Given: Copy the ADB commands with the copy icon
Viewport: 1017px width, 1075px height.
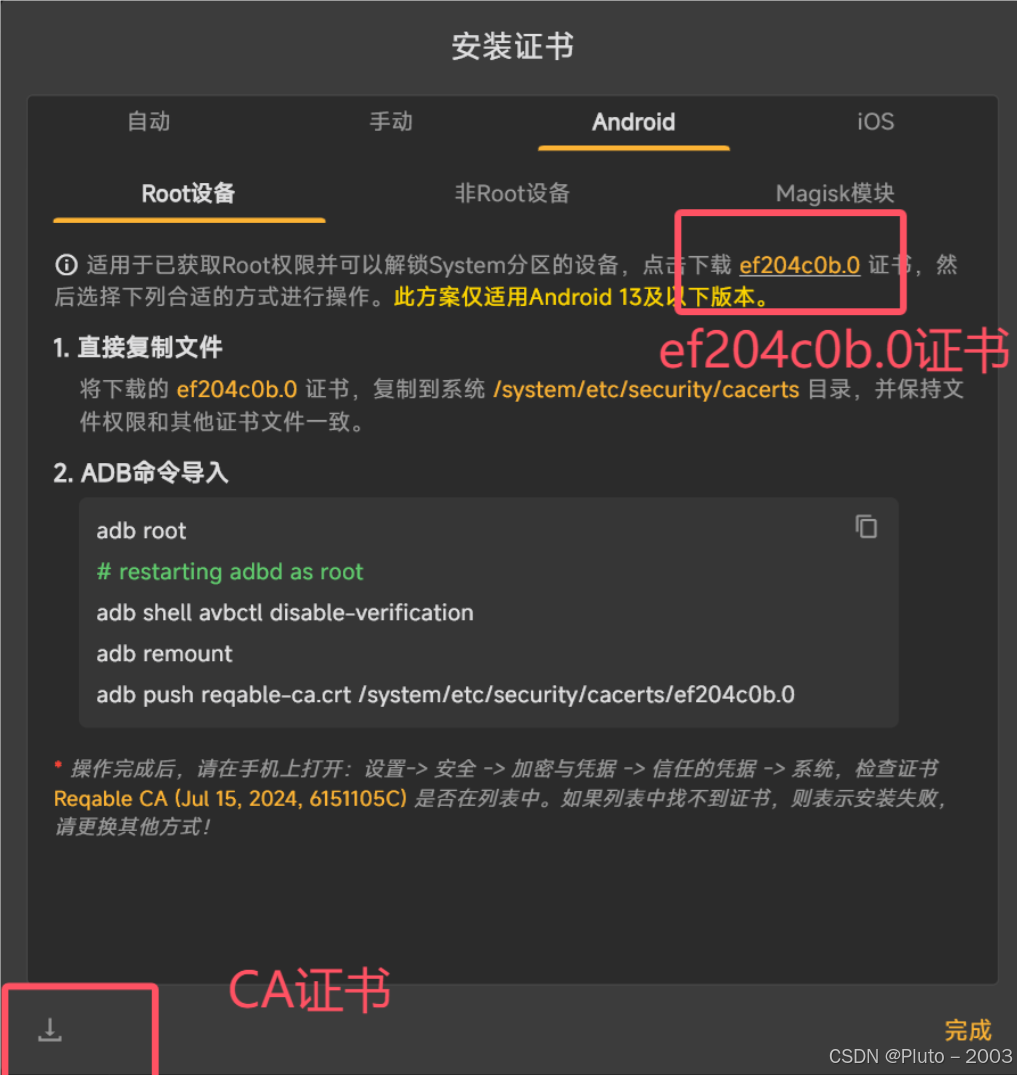Looking at the screenshot, I should click(x=865, y=527).
